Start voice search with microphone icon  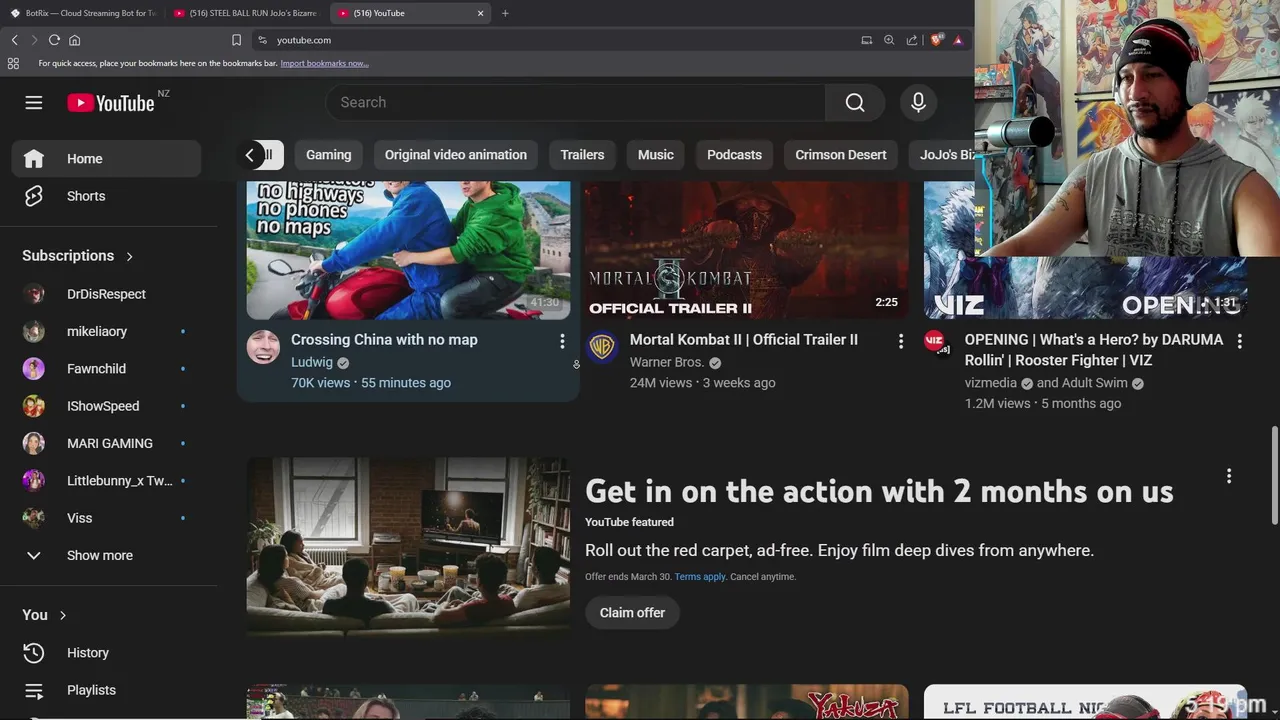tap(918, 102)
